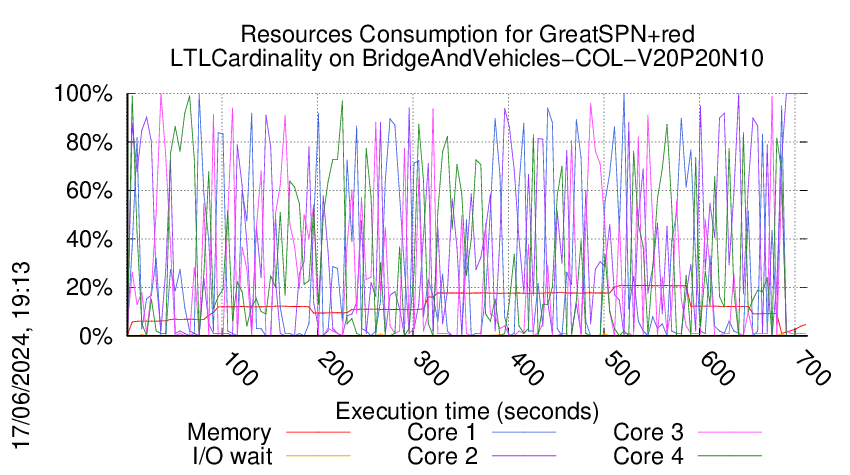Click the '100' x-axis tick label

[x=239, y=369]
